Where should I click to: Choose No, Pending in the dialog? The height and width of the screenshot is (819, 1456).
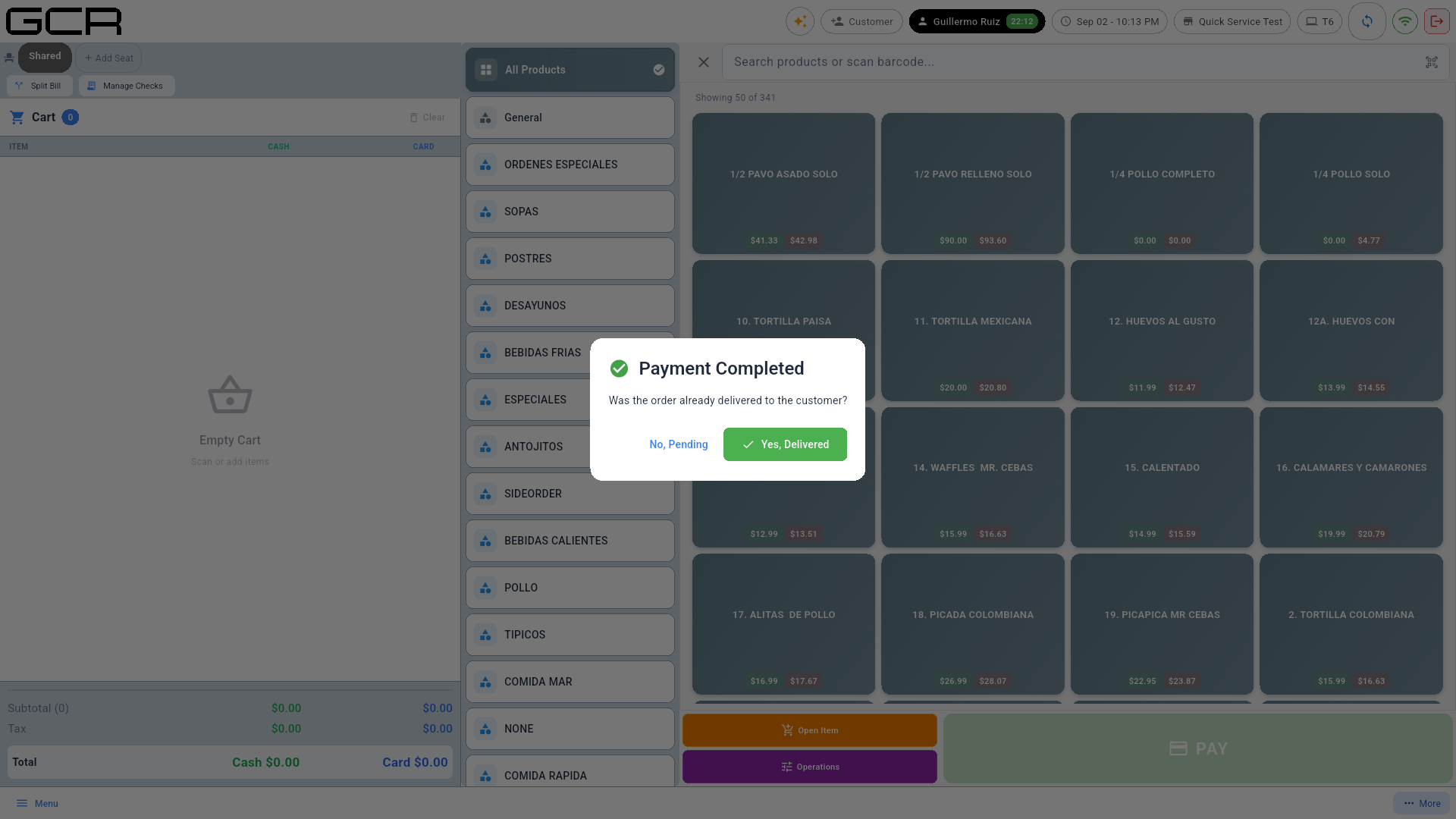pyautogui.click(x=679, y=444)
